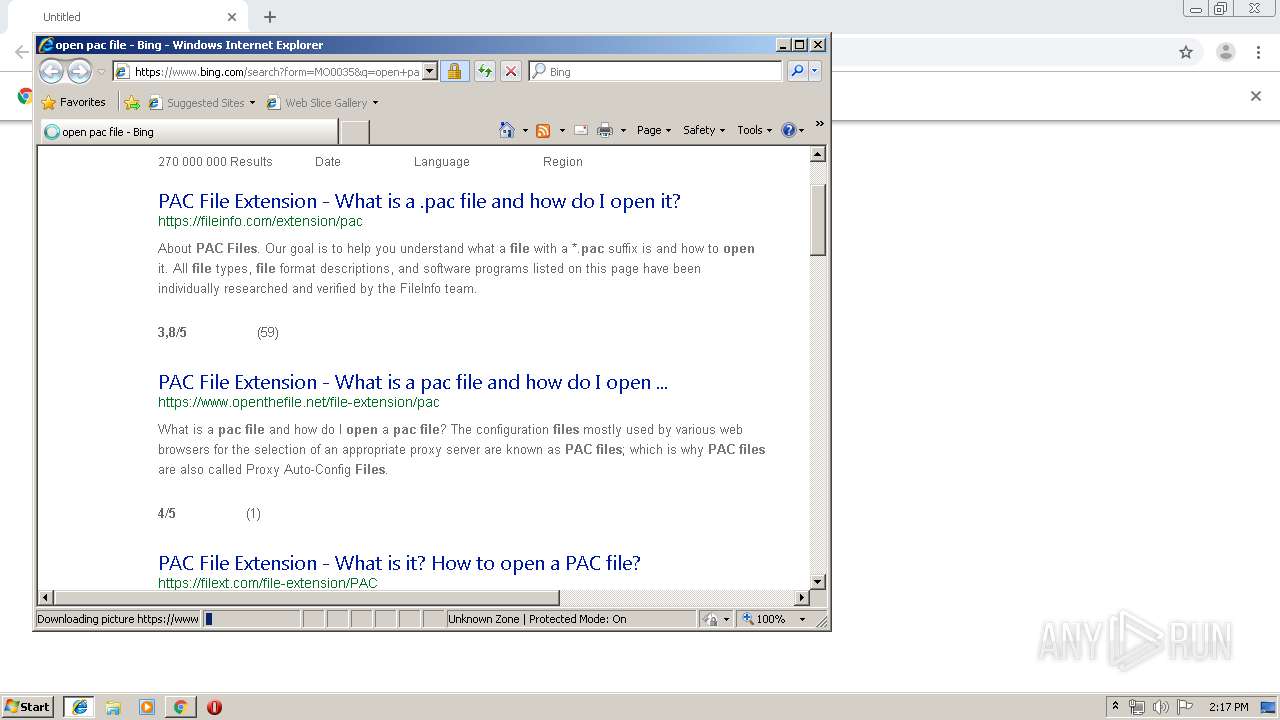
Task: Open the Language filter in Bing results
Action: [x=442, y=162]
